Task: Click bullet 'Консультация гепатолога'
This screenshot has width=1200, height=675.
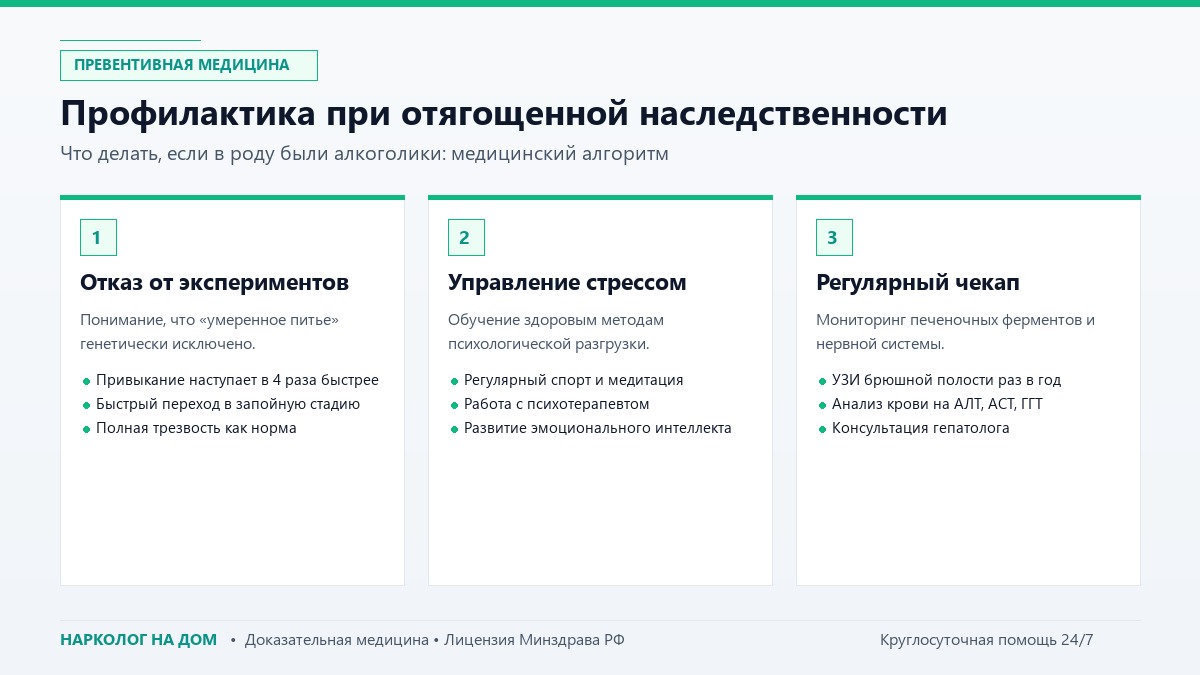Action: coord(921,428)
